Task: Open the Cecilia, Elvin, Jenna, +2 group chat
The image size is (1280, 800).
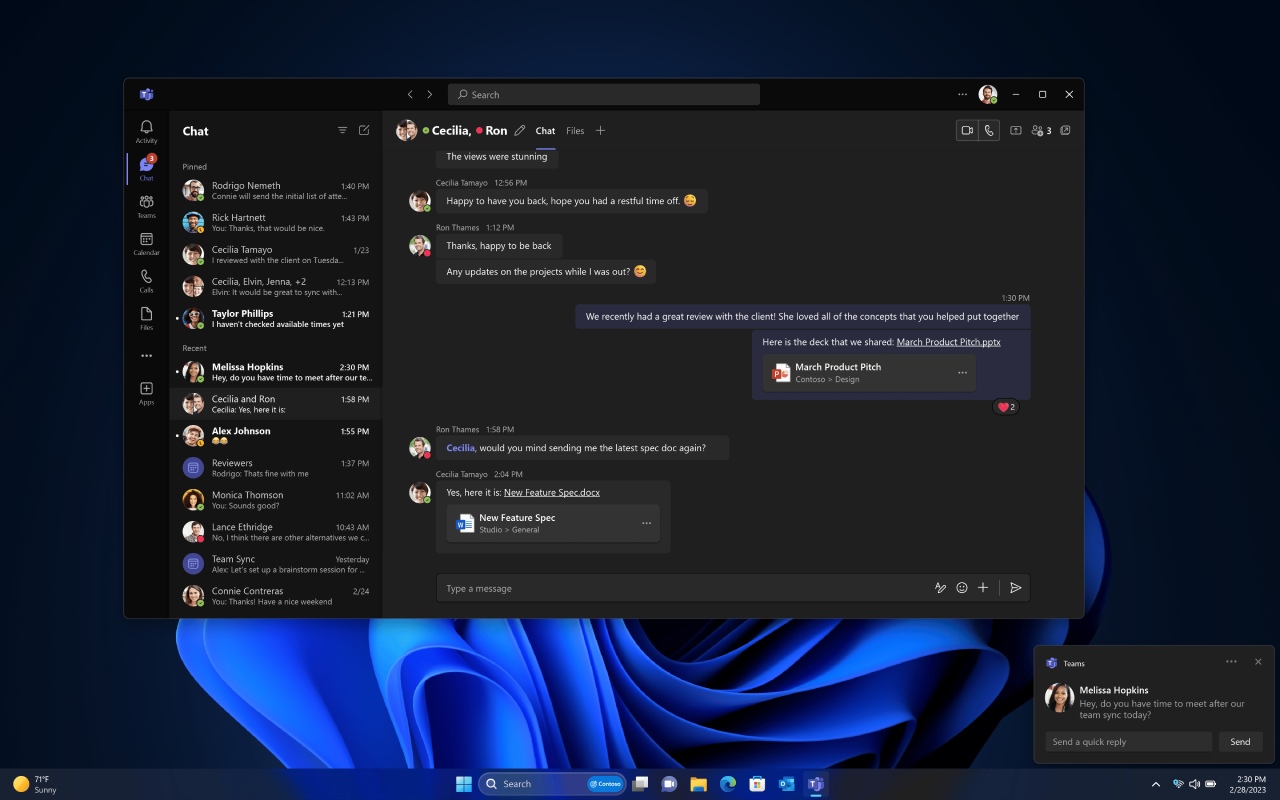Action: click(x=275, y=286)
